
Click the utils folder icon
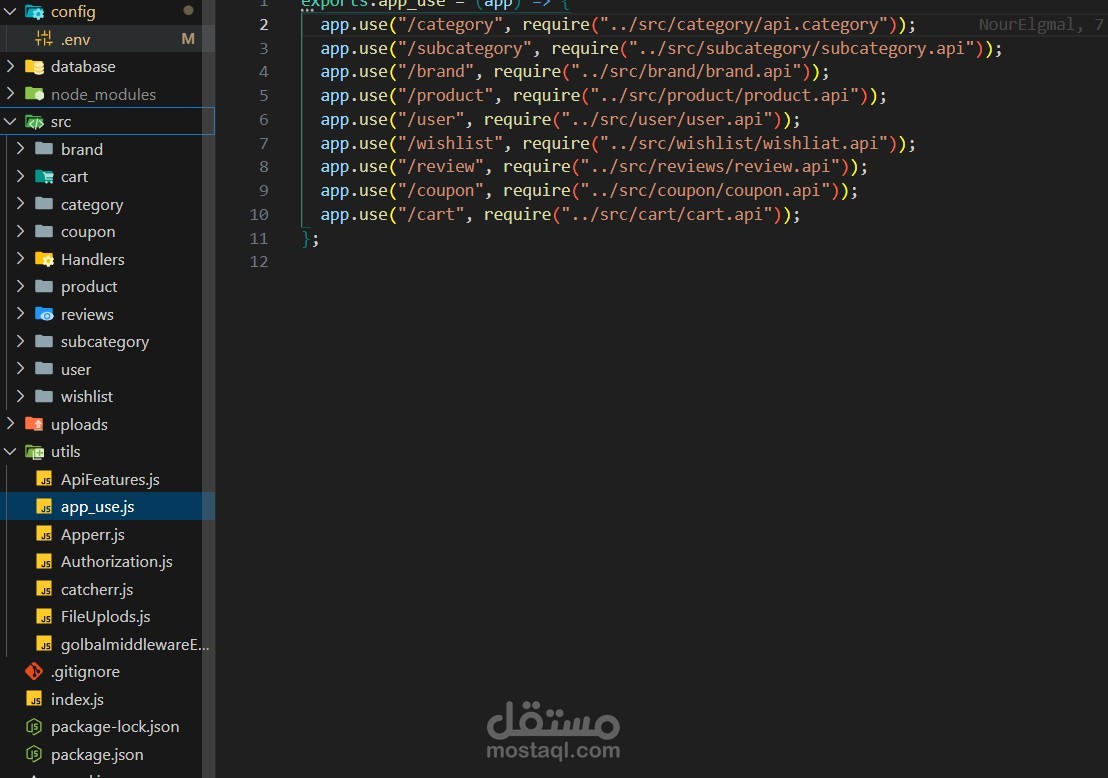click(x=34, y=452)
